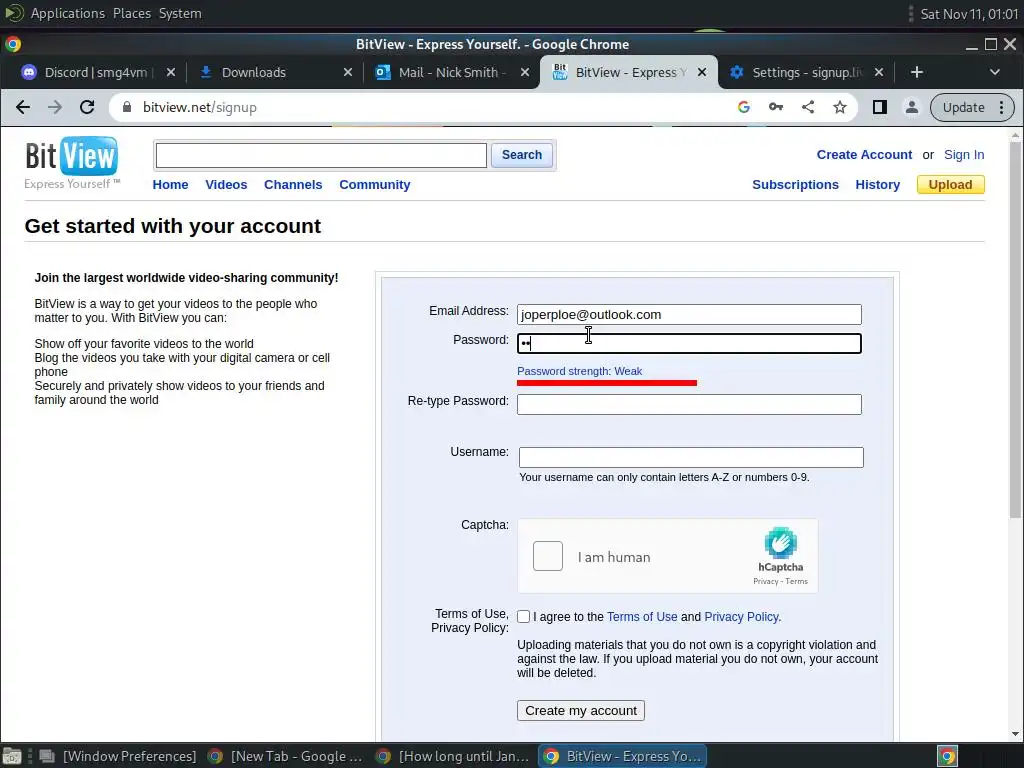1024x768 pixels.
Task: Click the Create Account link
Action: click(x=864, y=155)
